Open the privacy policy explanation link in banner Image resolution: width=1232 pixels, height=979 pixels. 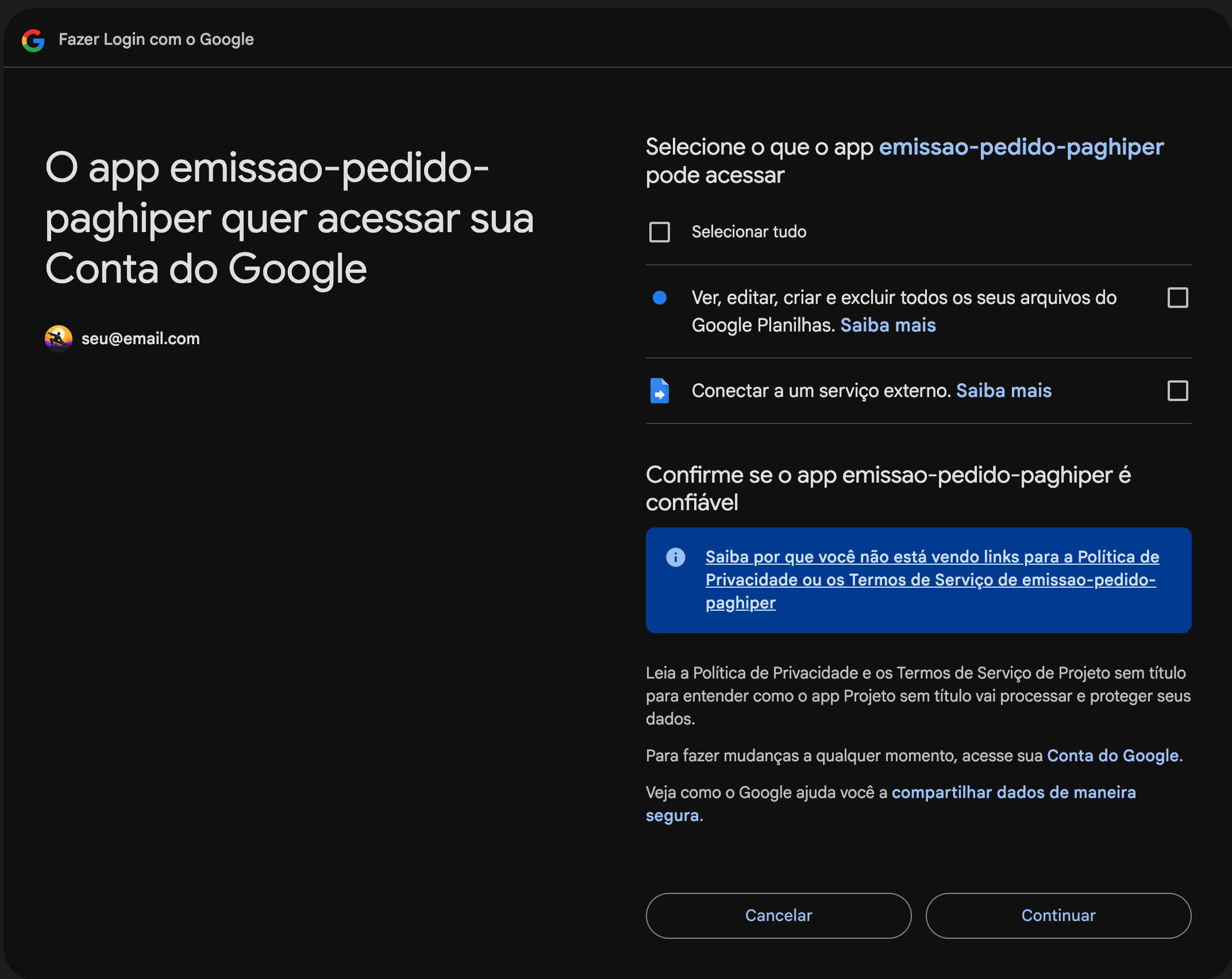pyautogui.click(x=932, y=580)
